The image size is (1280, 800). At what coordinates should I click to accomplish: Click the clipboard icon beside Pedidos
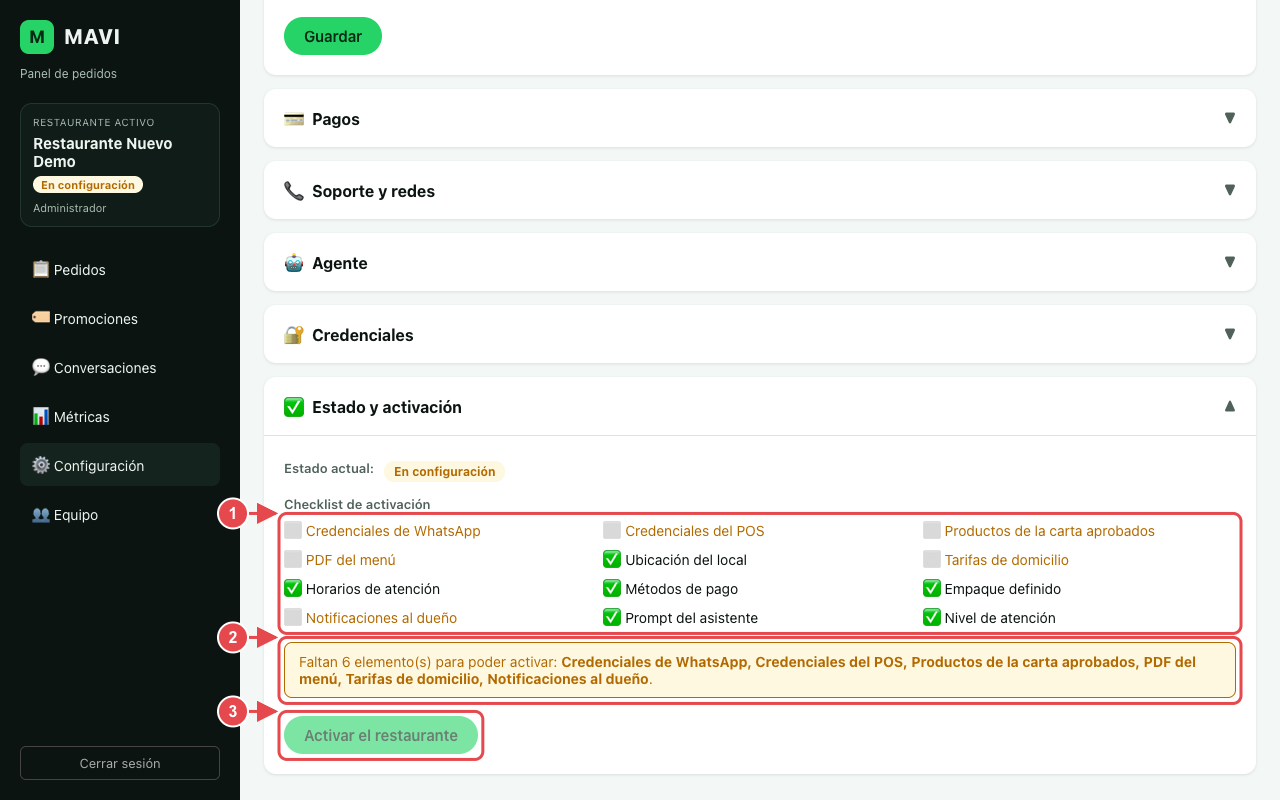(x=41, y=269)
